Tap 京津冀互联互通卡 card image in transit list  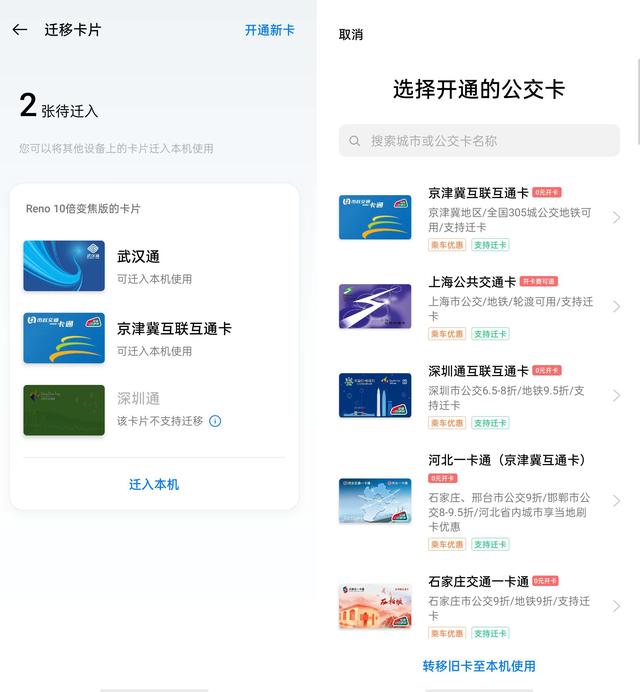(x=375, y=217)
